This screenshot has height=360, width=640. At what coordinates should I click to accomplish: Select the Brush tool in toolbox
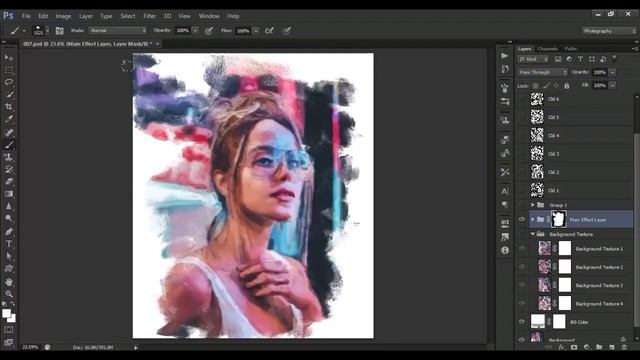[9, 145]
